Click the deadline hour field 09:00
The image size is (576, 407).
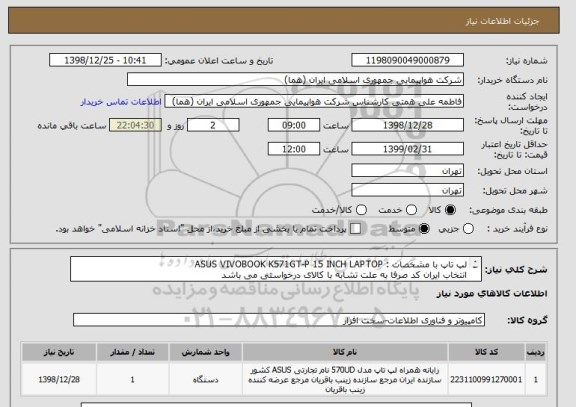[x=294, y=125]
